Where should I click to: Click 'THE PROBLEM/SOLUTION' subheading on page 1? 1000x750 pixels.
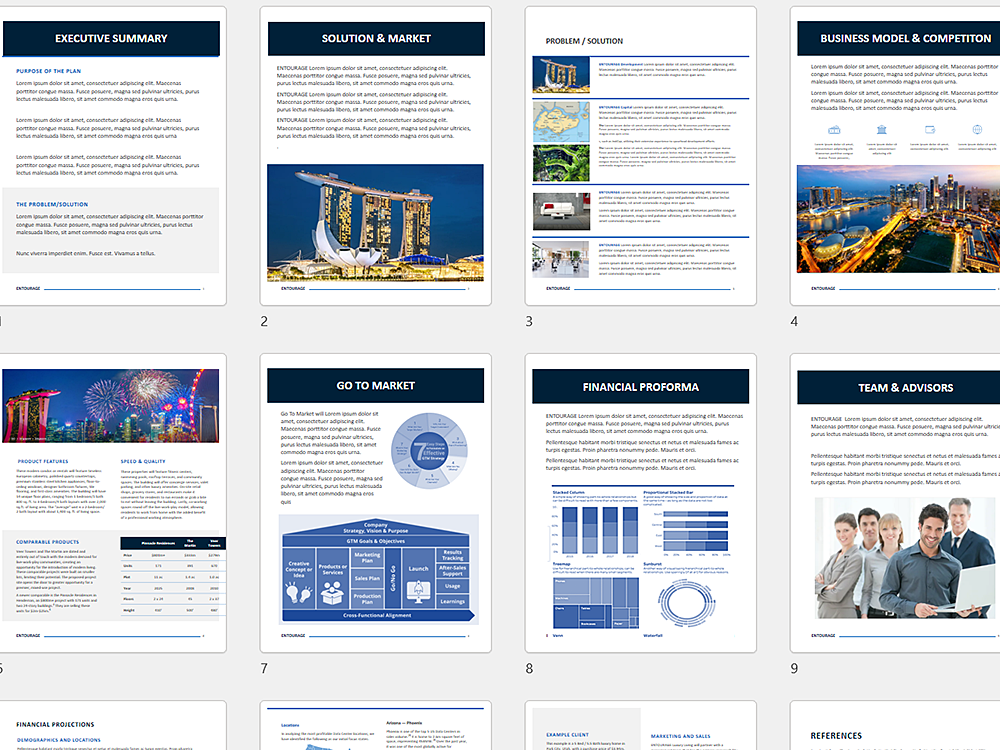[52, 205]
